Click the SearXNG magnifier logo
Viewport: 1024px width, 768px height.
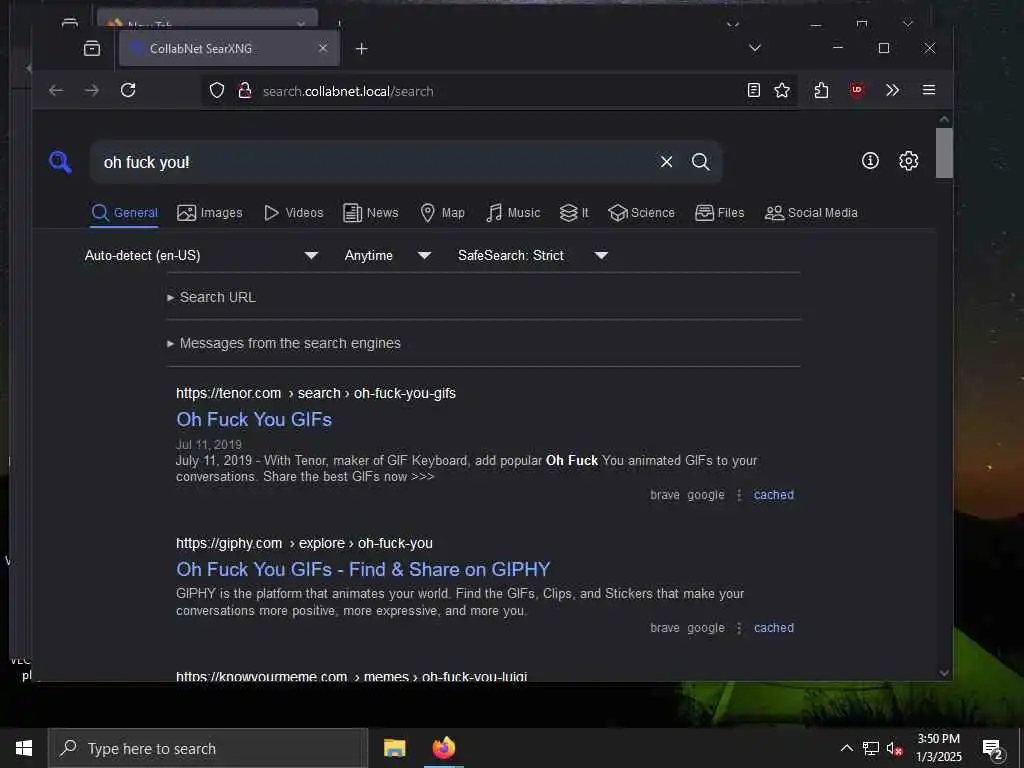pos(60,162)
